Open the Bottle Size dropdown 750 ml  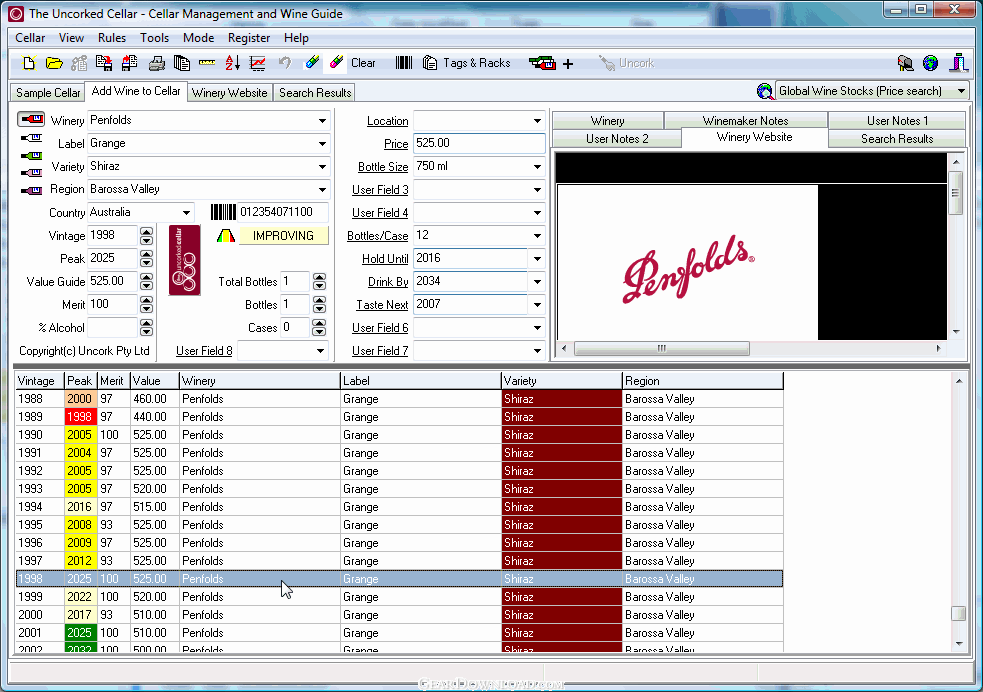point(537,167)
